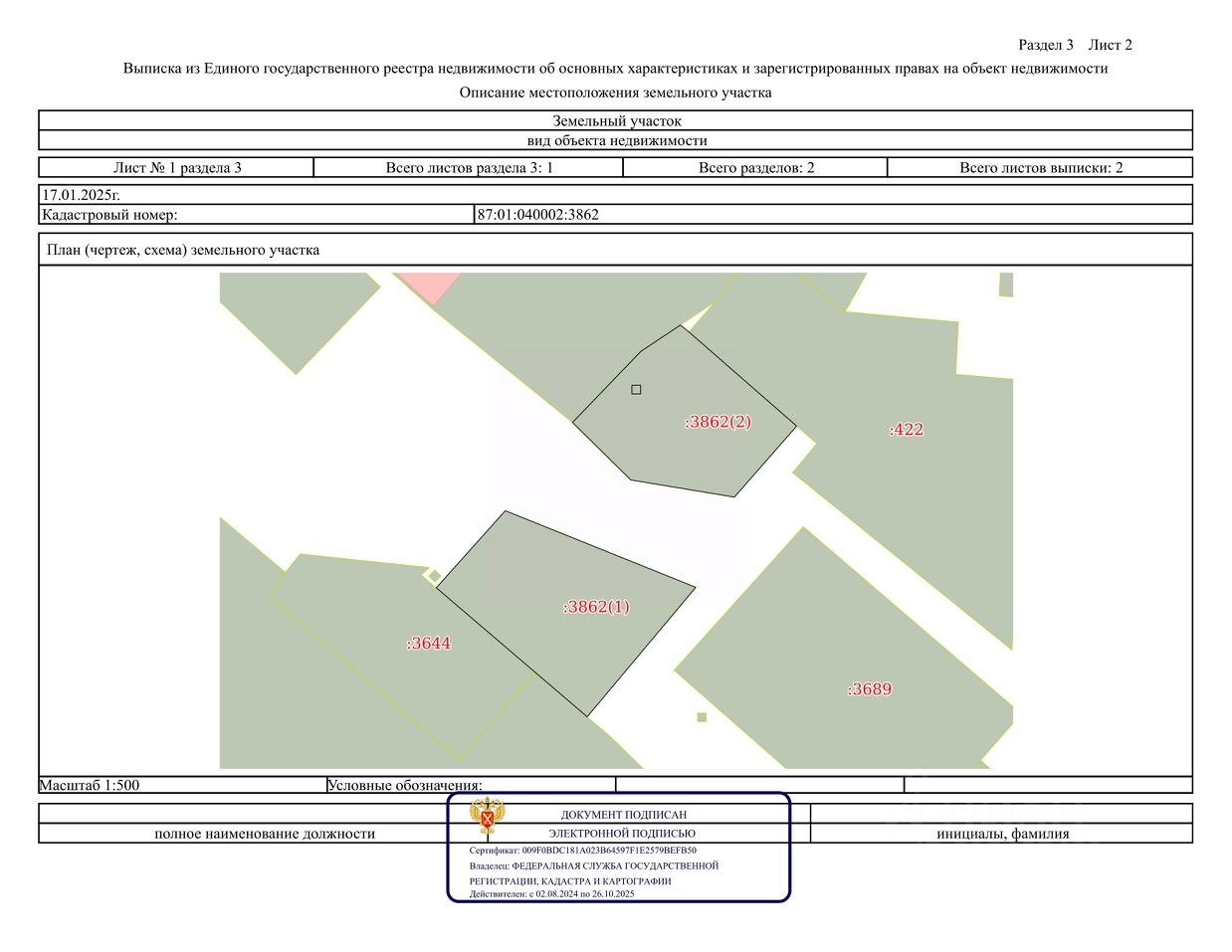Select parcel label :3644
Viewport: 1232px width, 952px height.
point(428,644)
